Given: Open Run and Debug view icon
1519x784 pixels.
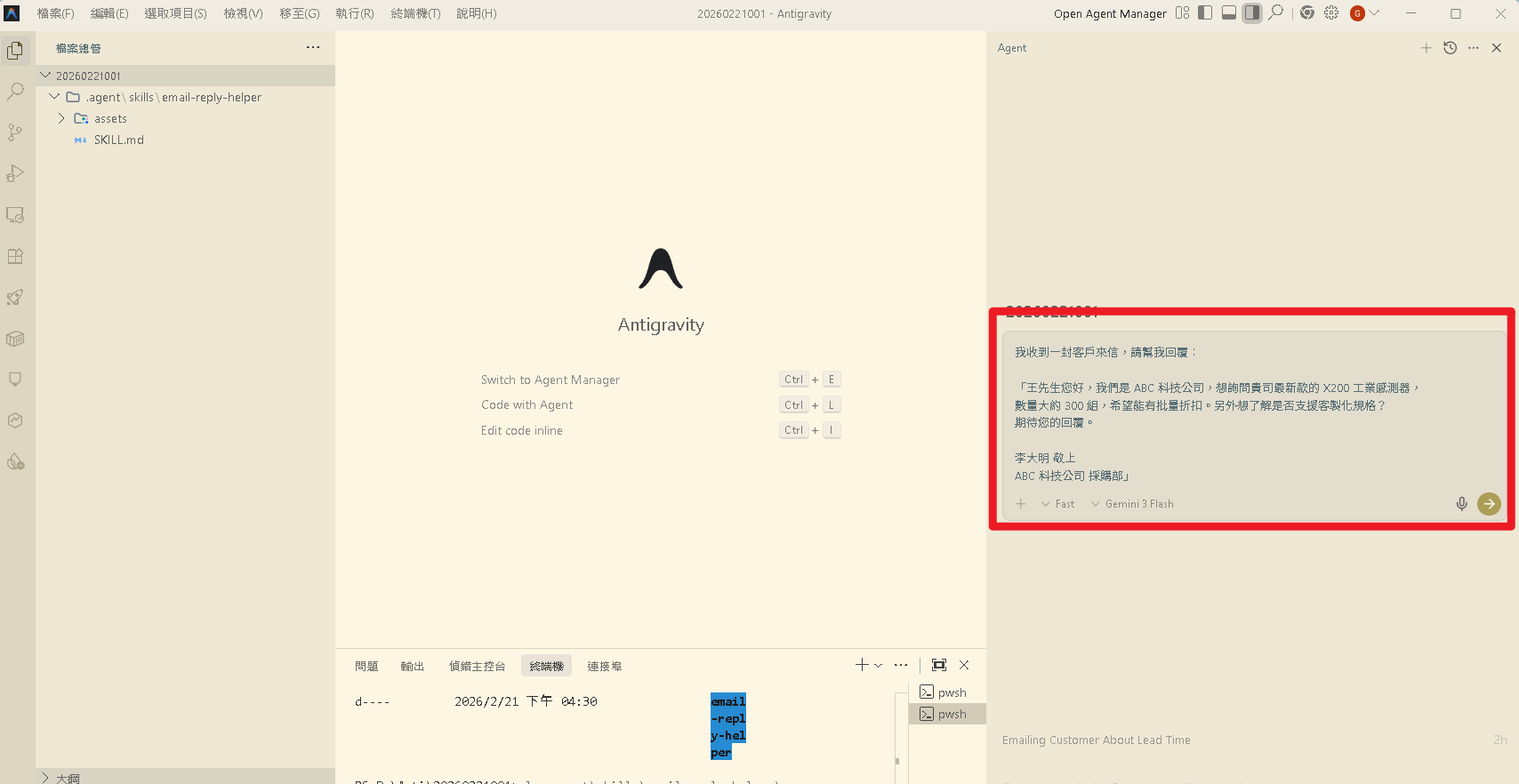Looking at the screenshot, I should pyautogui.click(x=15, y=173).
